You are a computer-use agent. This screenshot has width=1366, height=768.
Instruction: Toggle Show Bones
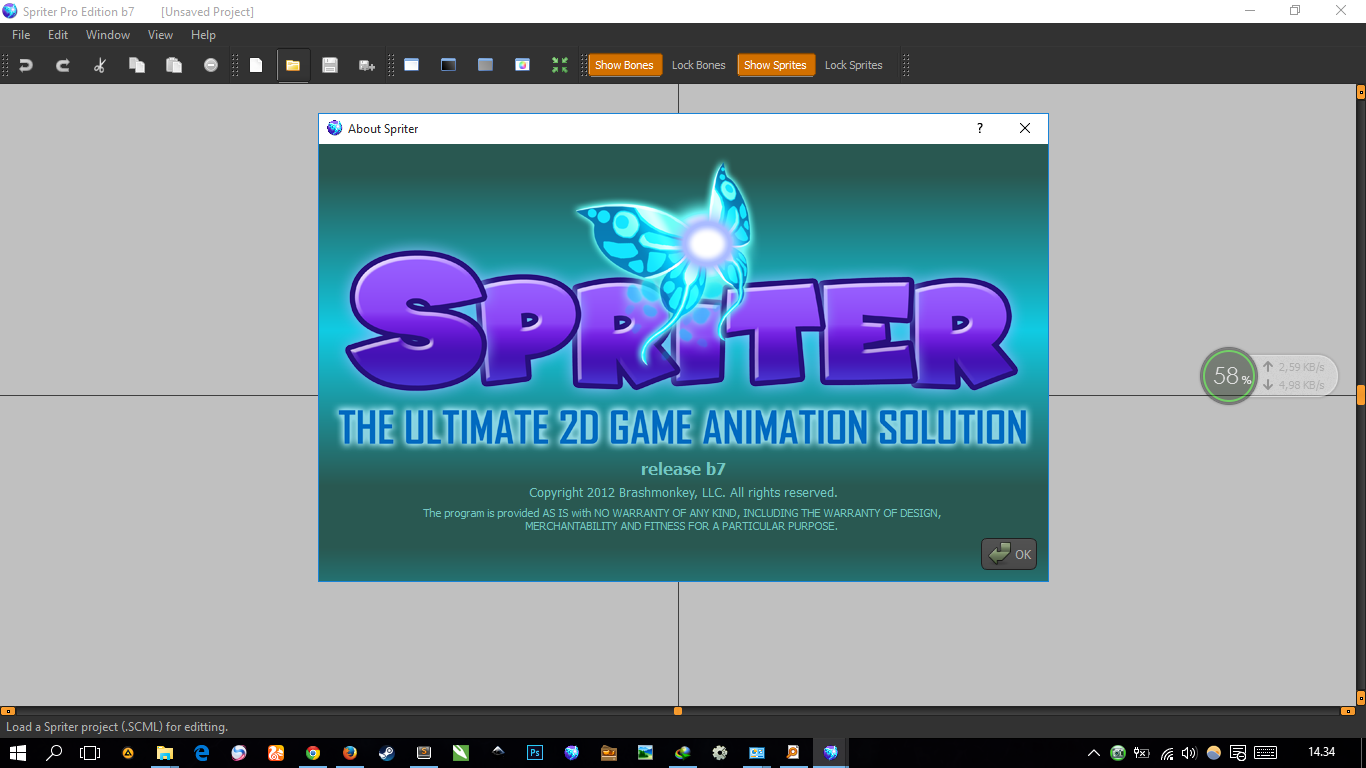point(625,64)
